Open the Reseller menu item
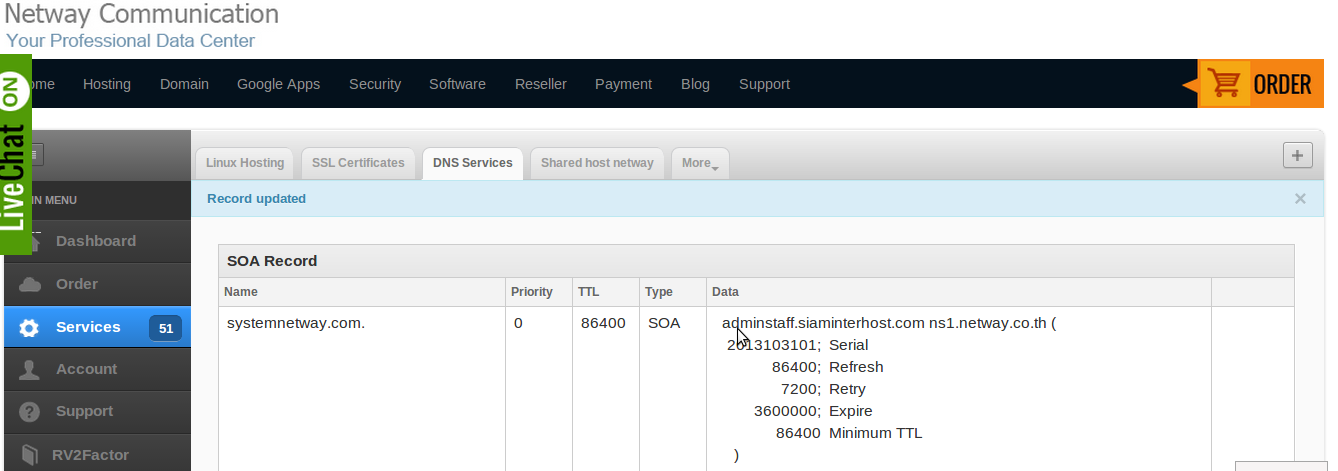1338x471 pixels. pos(540,84)
